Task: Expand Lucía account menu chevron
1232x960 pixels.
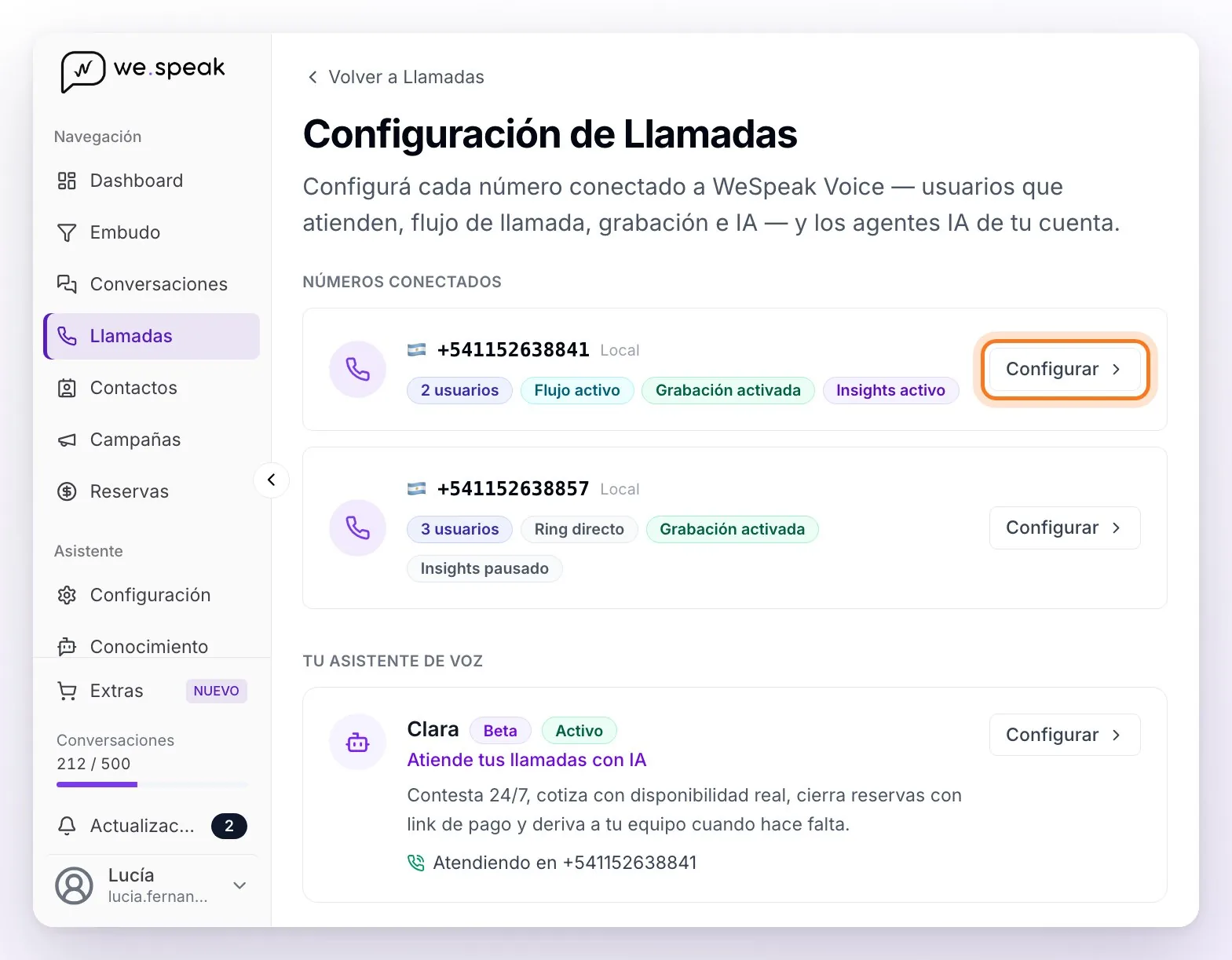Action: coord(240,885)
